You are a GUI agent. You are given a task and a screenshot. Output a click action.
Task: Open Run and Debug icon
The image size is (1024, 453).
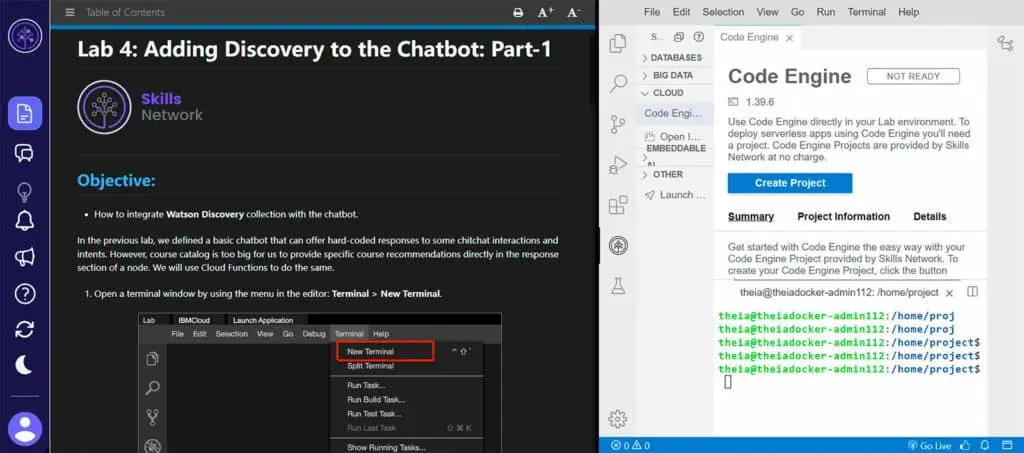(617, 164)
